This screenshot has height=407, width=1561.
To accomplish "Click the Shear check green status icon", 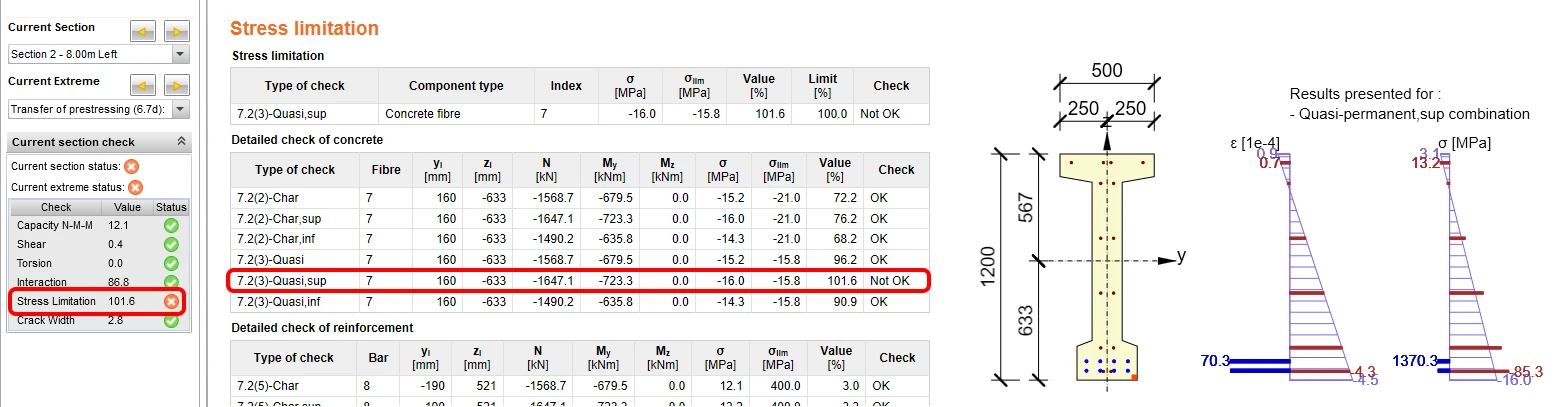I will [171, 245].
